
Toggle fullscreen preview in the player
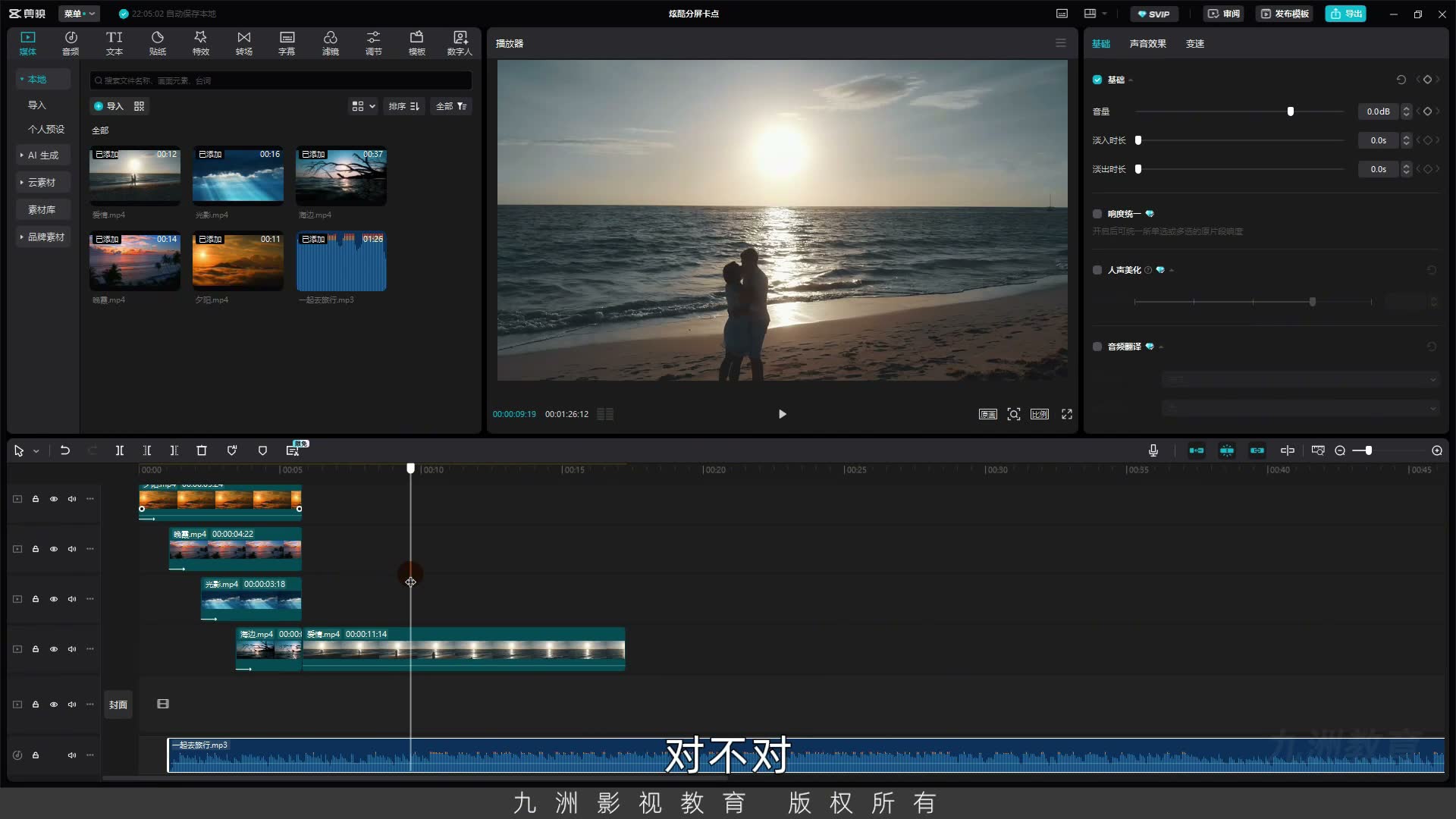coord(1067,414)
